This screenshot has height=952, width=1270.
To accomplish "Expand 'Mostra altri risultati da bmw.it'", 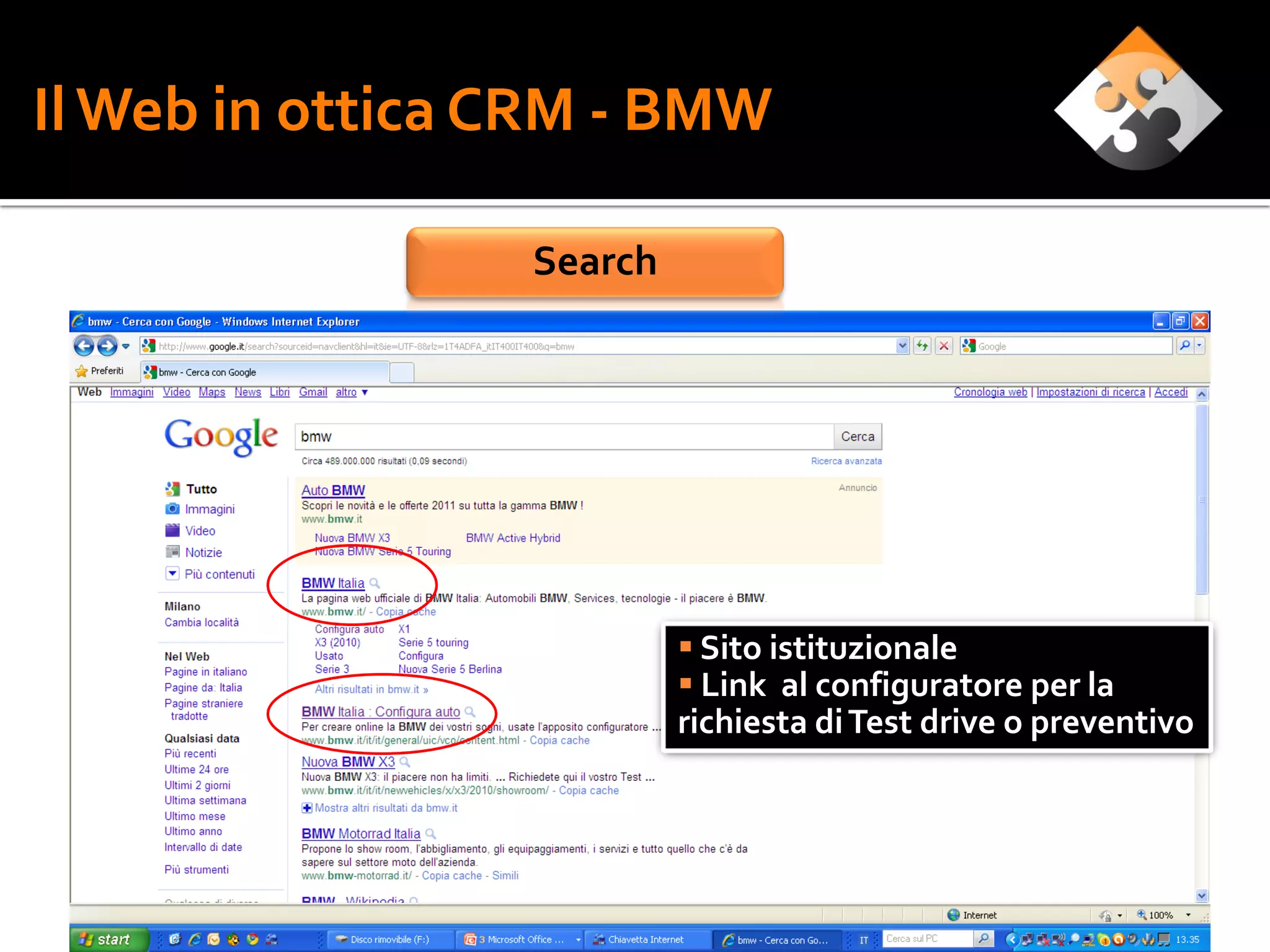I will coord(380,808).
